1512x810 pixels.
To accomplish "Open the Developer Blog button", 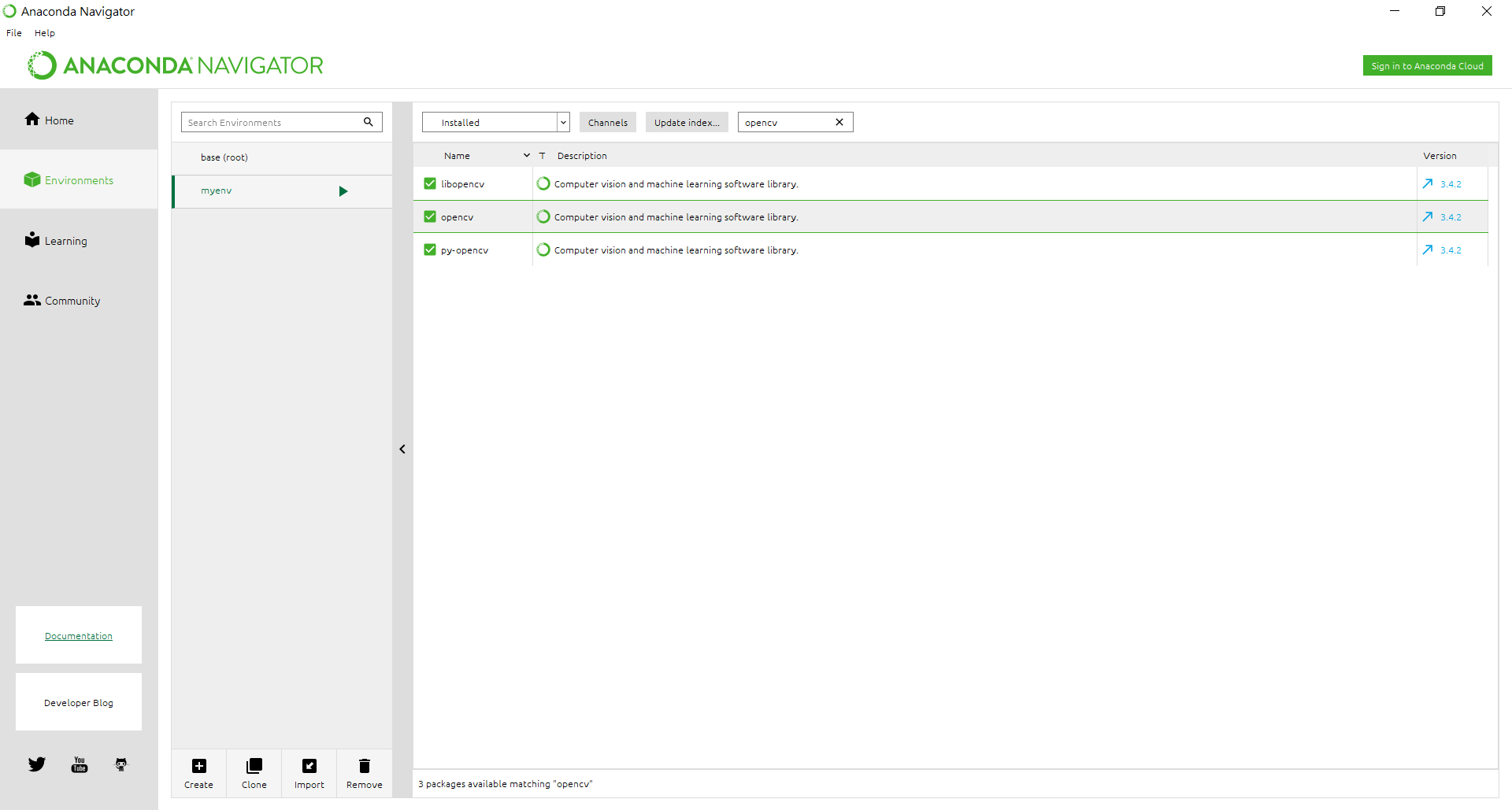I will (x=79, y=702).
